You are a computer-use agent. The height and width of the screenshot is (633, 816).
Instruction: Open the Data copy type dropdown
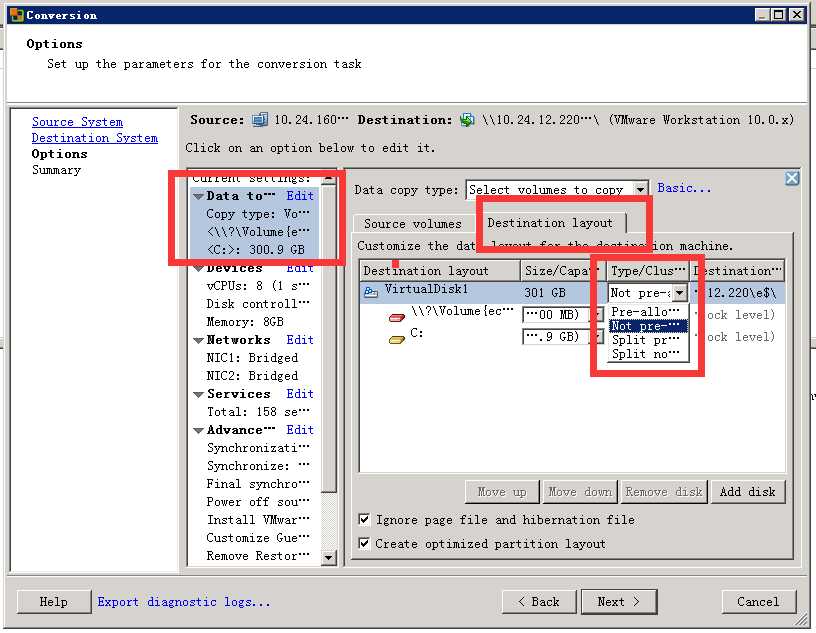tap(641, 189)
